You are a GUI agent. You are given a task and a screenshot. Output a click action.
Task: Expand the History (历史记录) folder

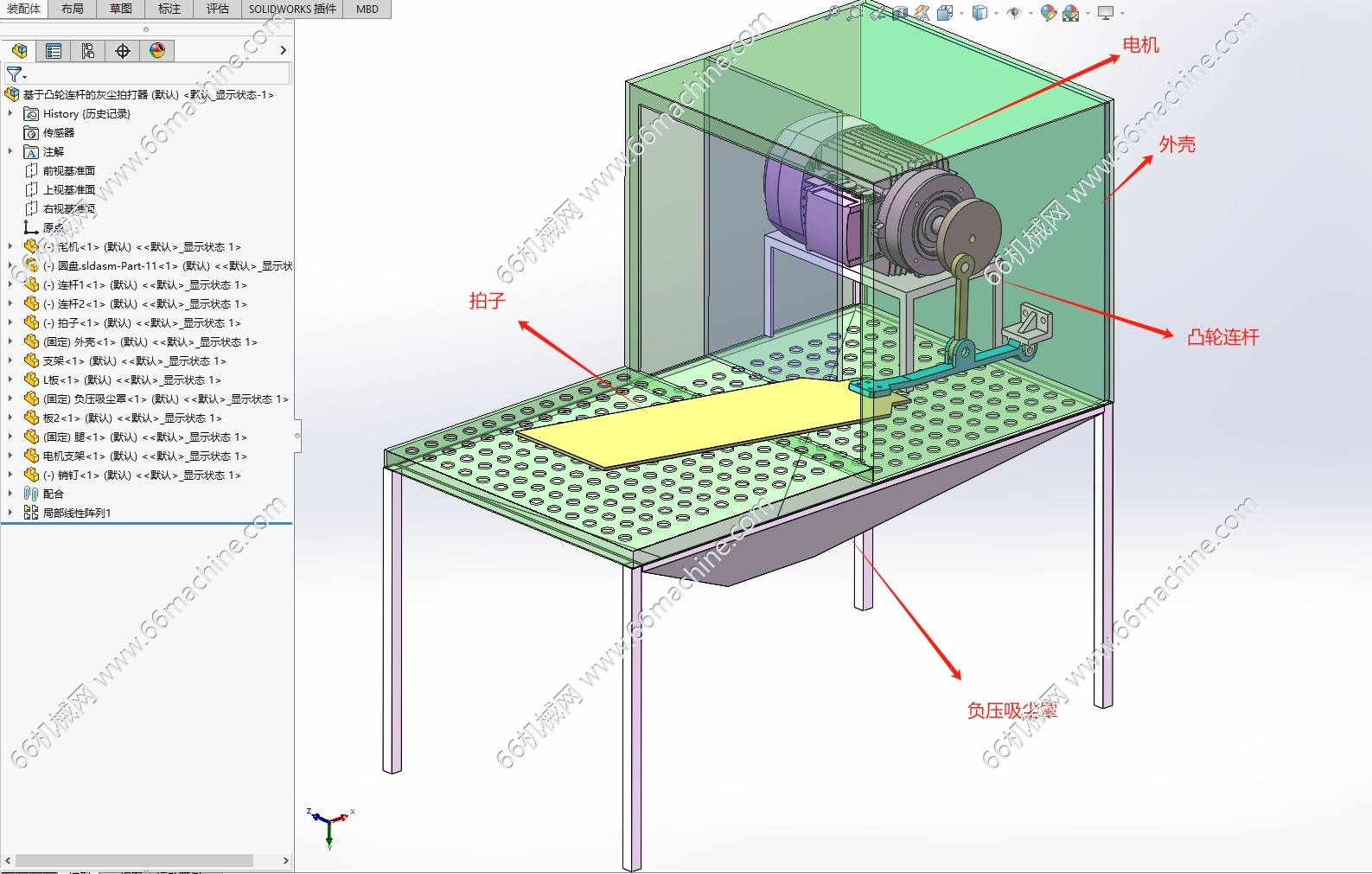[10, 113]
